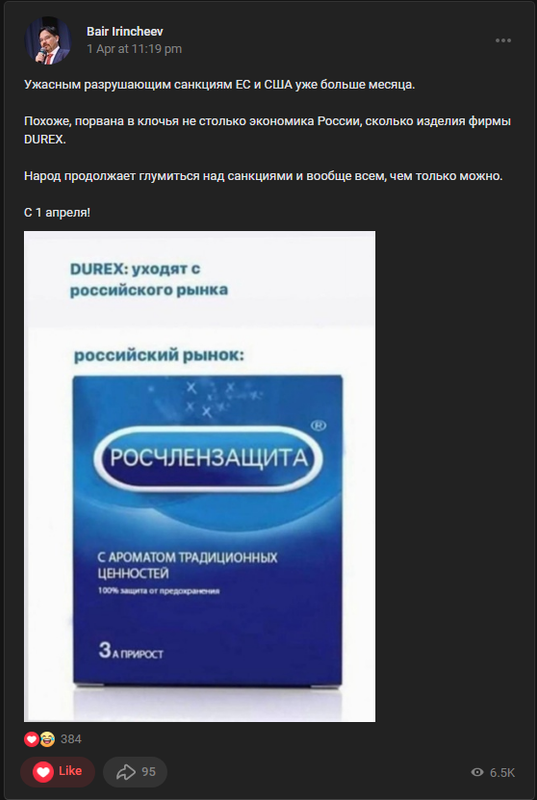Click the red Like button label

tap(70, 771)
